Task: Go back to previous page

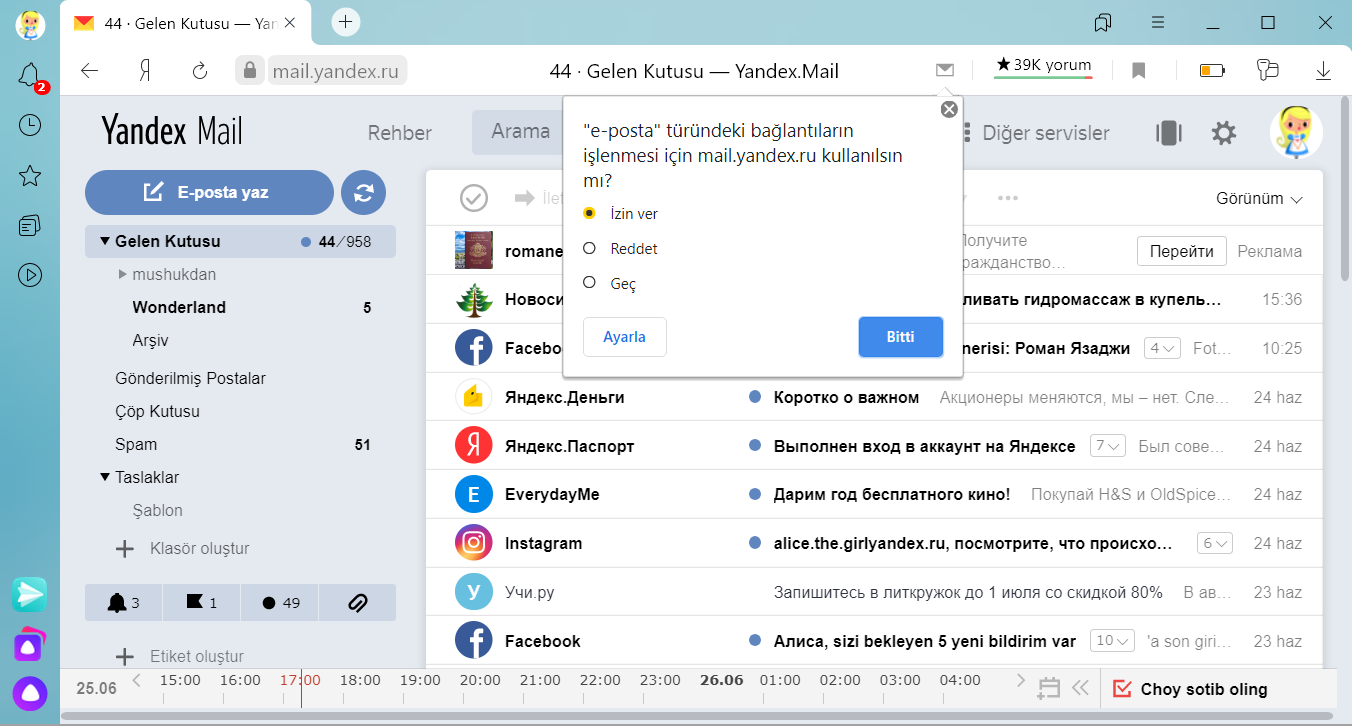Action: [x=90, y=70]
